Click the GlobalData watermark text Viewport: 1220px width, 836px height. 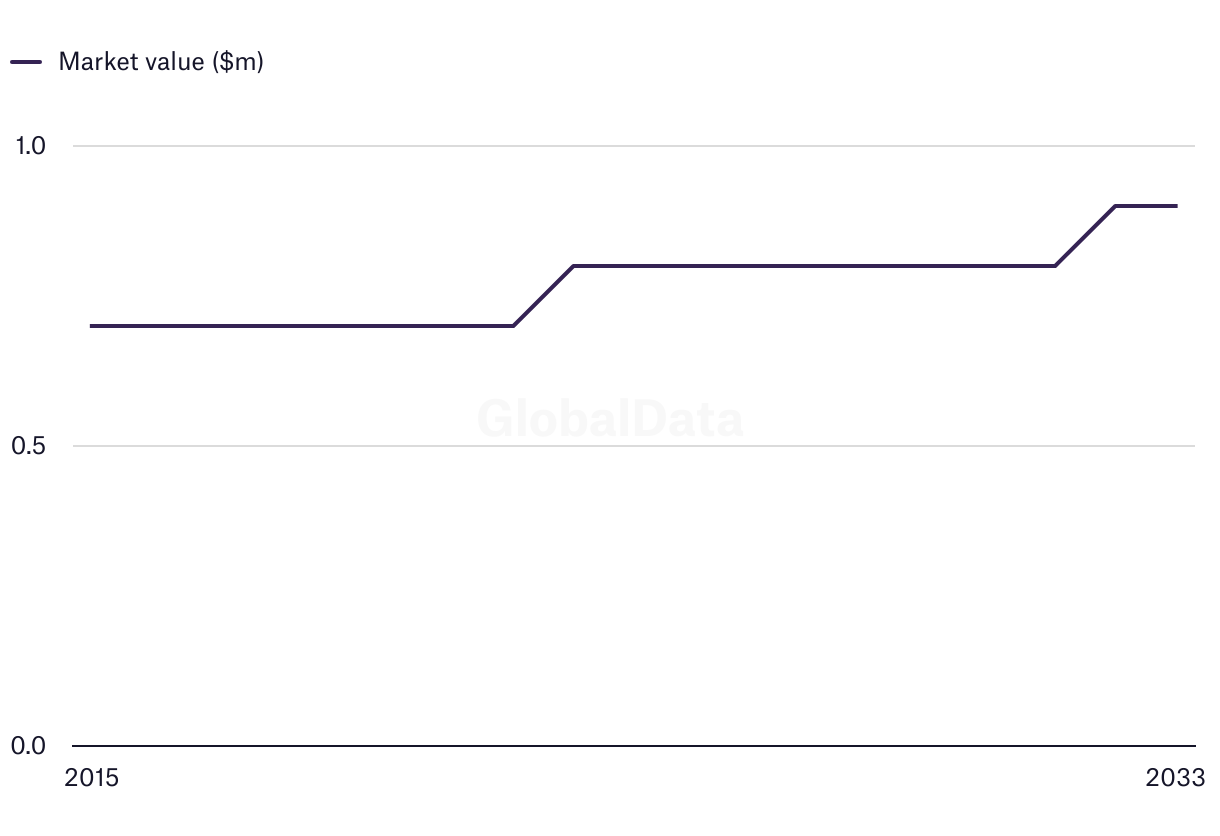click(610, 419)
